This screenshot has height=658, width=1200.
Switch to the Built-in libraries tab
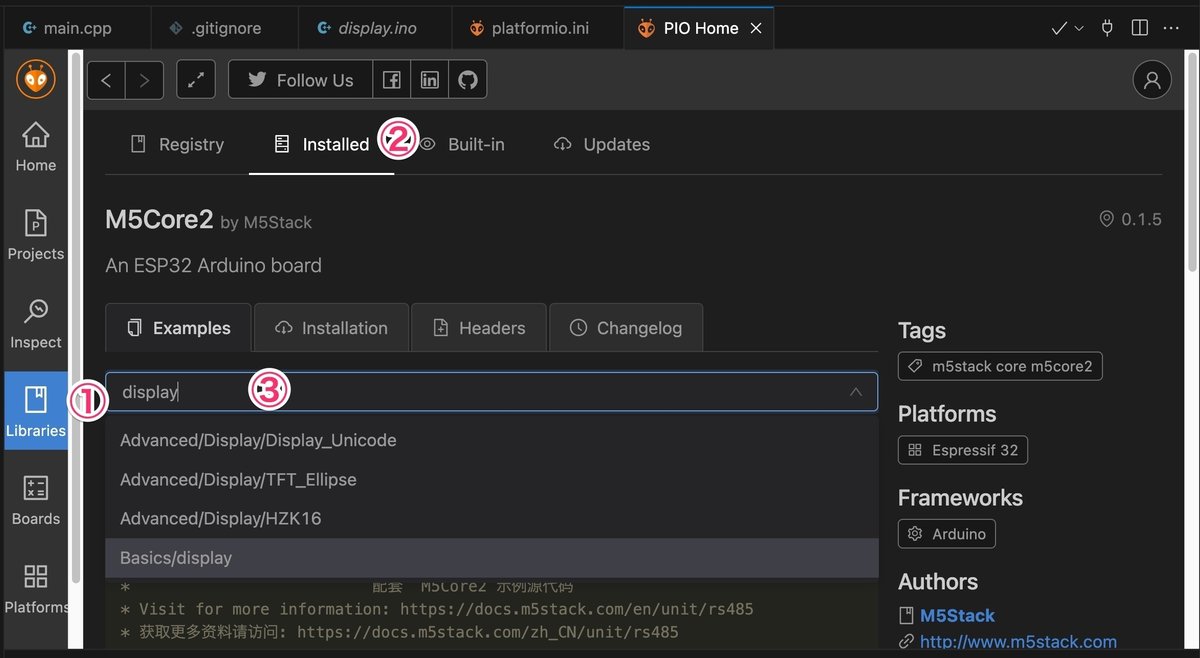[x=461, y=144]
